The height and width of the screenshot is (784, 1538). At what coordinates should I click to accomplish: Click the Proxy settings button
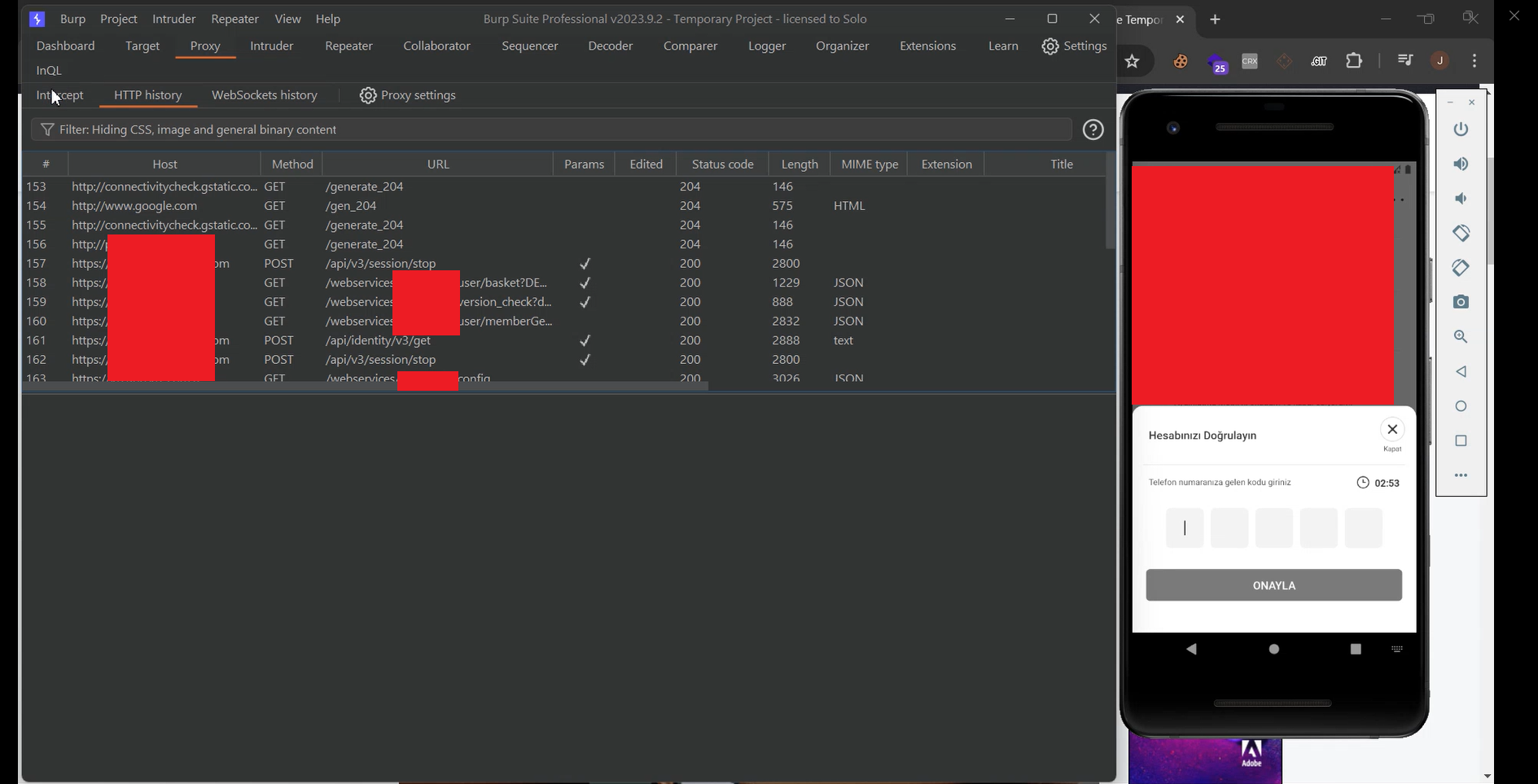[408, 95]
